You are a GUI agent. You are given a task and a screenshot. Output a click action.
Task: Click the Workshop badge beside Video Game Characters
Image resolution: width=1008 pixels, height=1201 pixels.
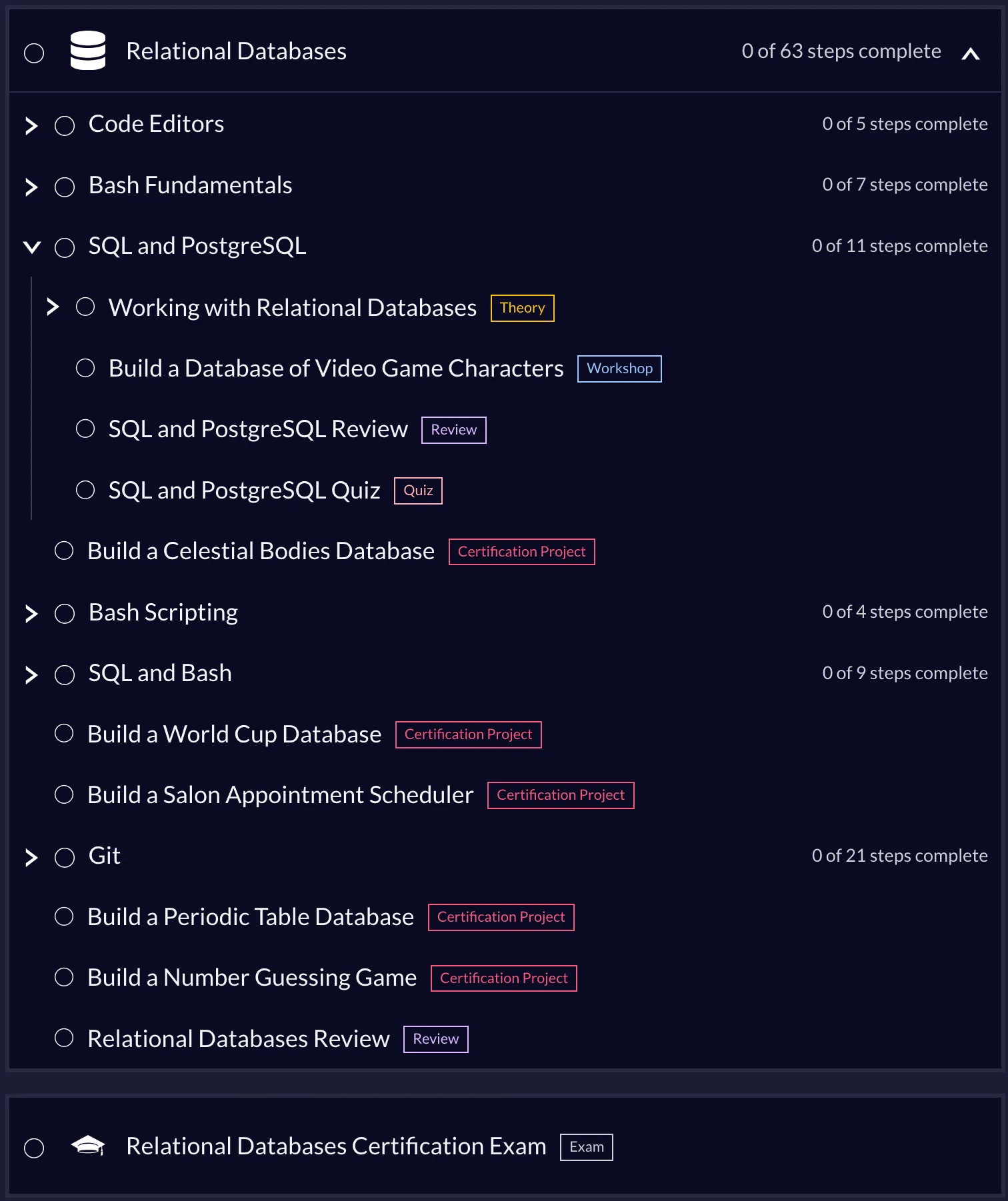[x=619, y=369]
